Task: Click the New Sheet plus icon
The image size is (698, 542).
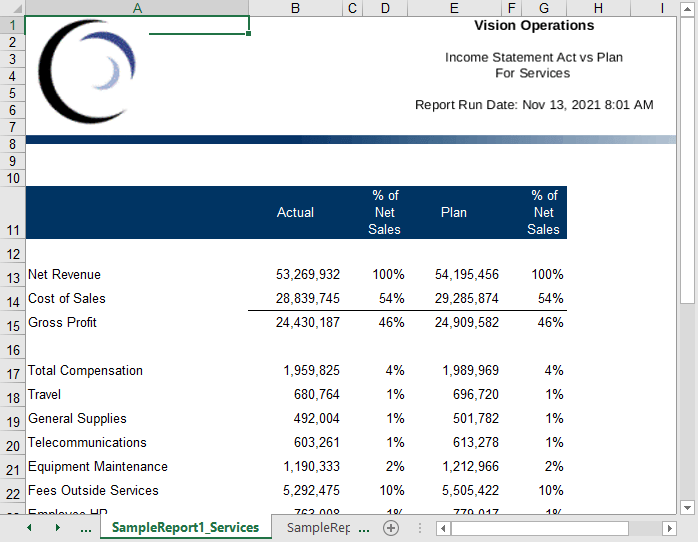Action: click(391, 527)
